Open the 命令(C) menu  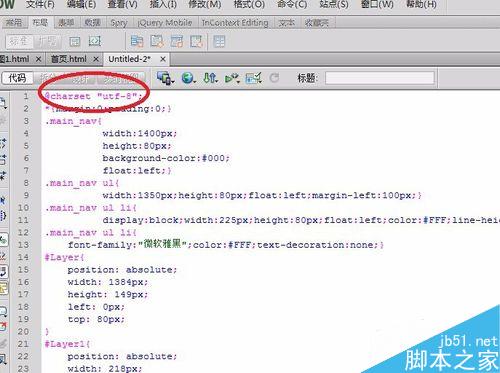(292, 5)
